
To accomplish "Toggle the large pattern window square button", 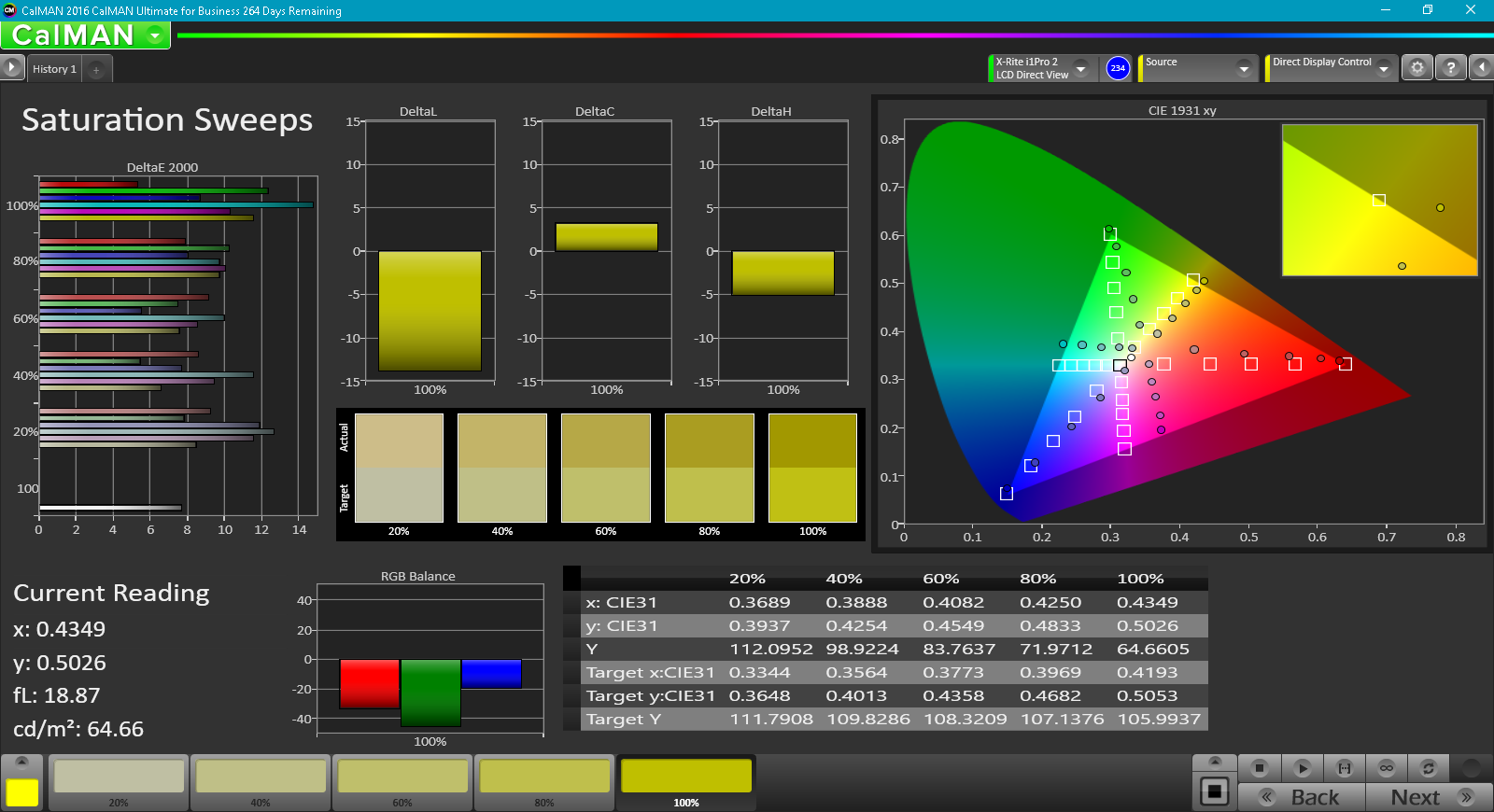I will [1214, 791].
